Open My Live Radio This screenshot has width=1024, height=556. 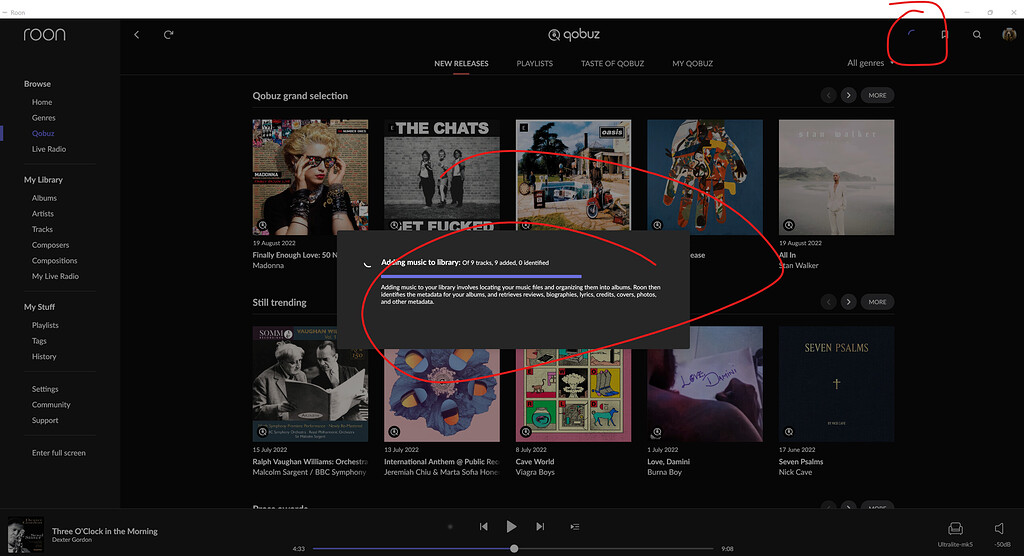point(56,276)
